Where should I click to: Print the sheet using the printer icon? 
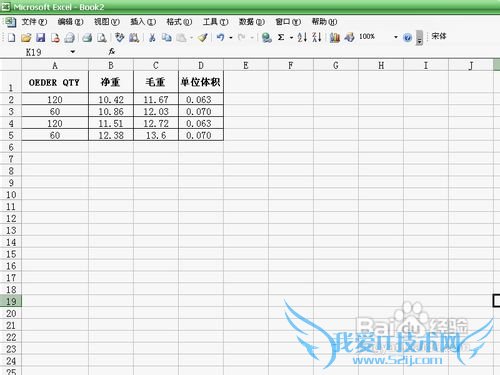tap(87, 37)
